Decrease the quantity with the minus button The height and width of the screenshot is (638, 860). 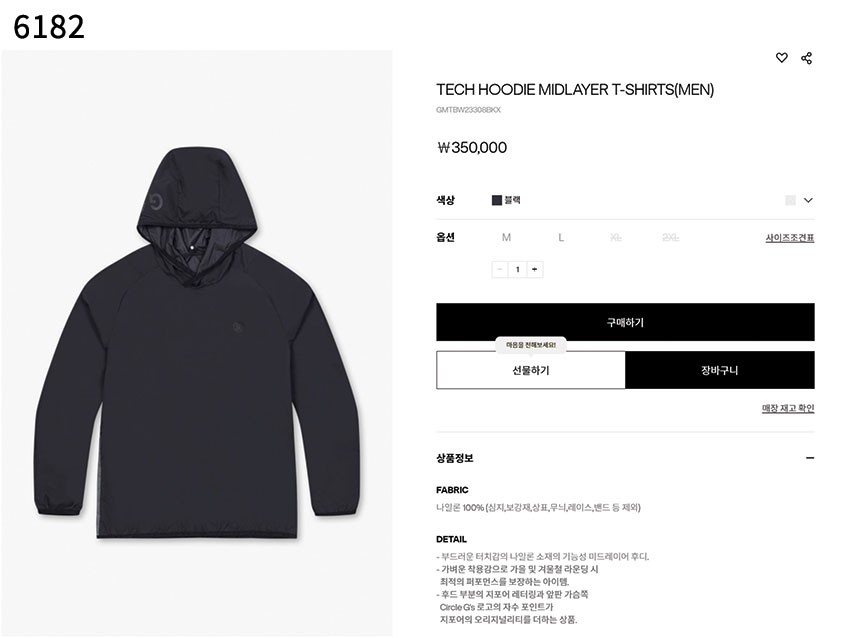tap(500, 269)
